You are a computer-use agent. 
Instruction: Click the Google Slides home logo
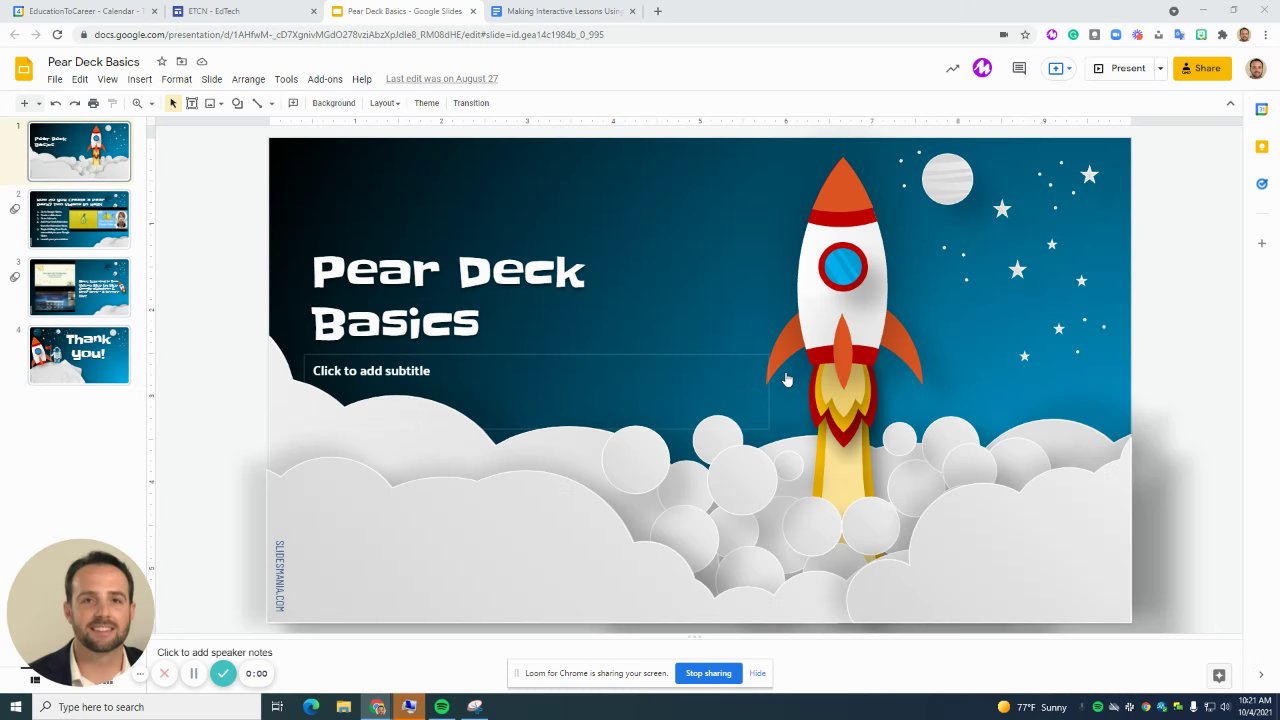point(24,69)
